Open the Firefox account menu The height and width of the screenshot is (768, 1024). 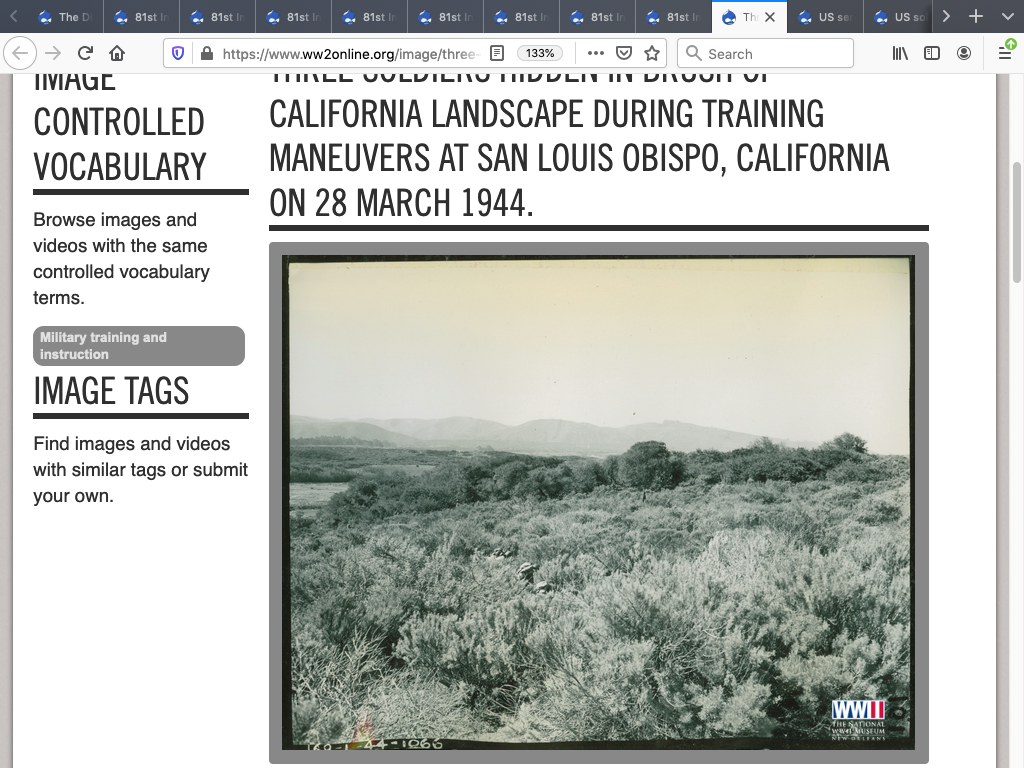964,54
